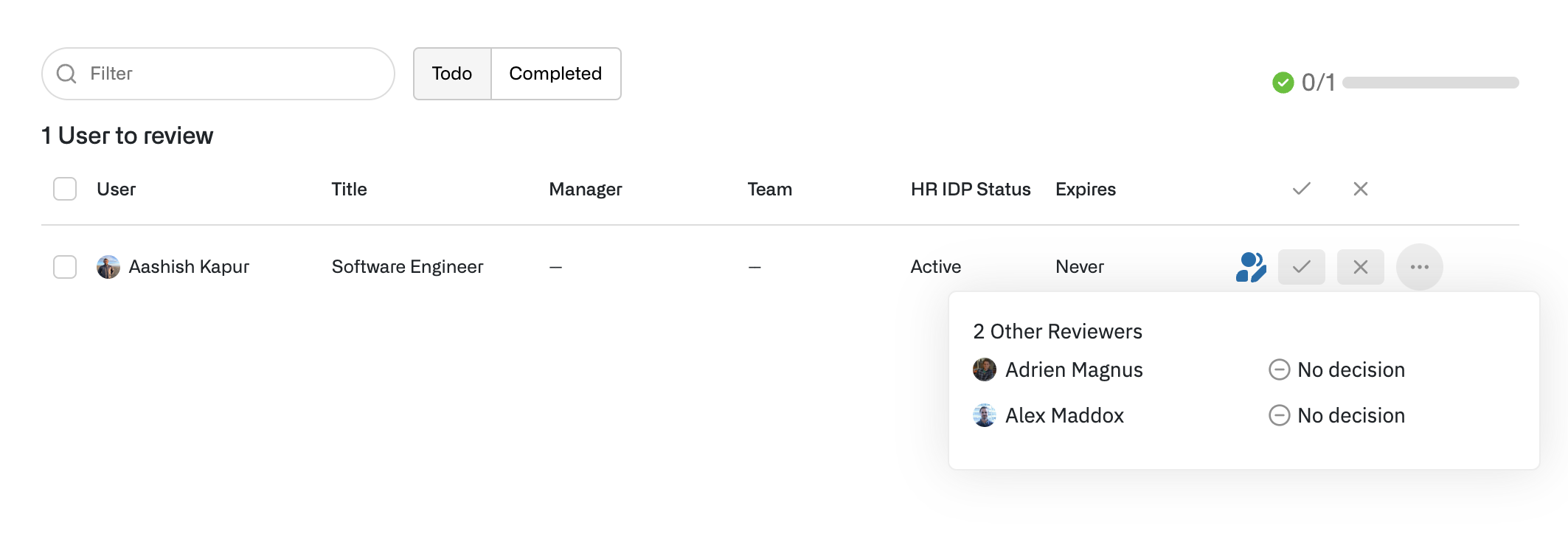Click the review progress bar
This screenshot has height=559, width=1568.
pyautogui.click(x=1430, y=83)
